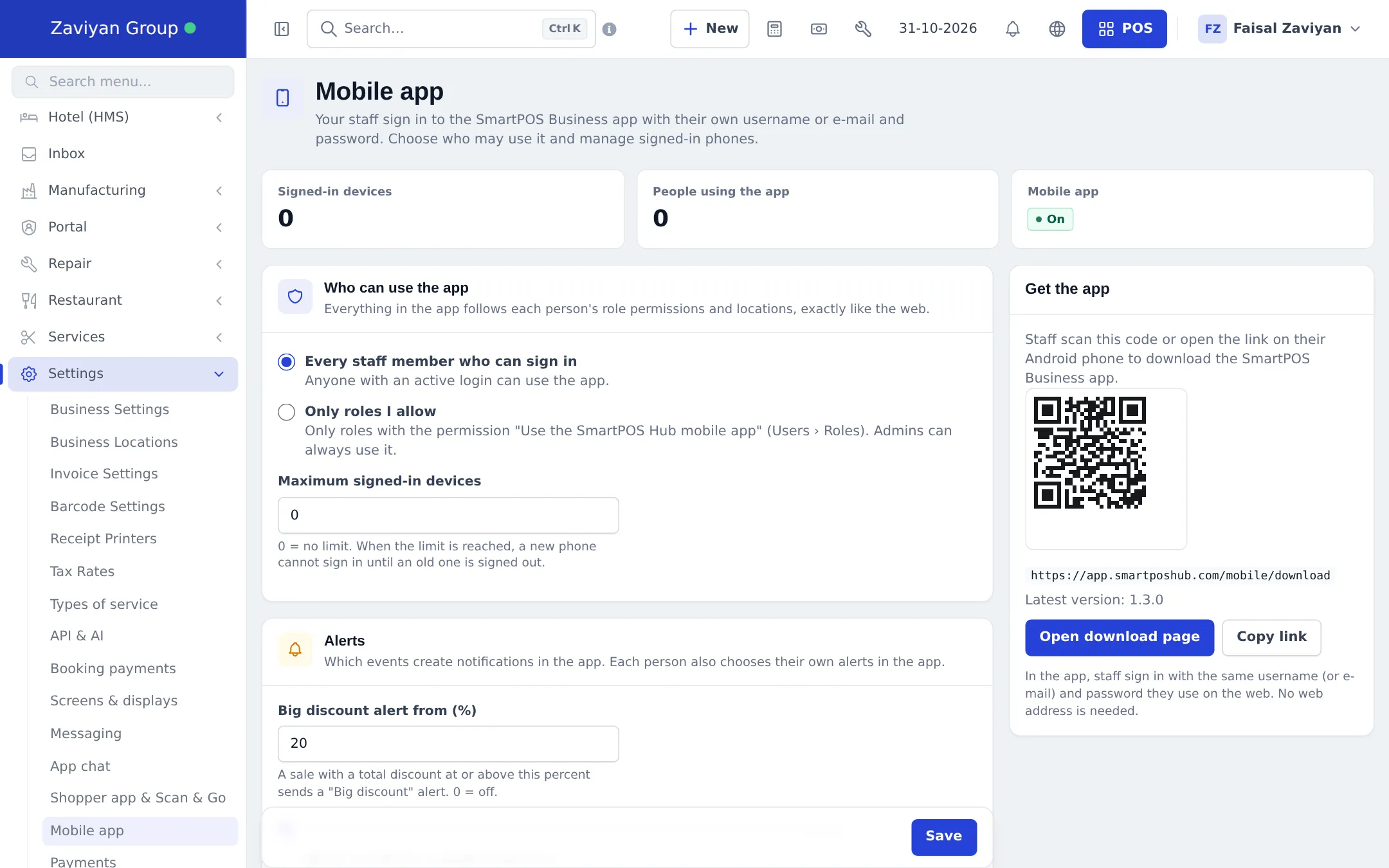
Task: Click the Services scissors icon
Action: coord(29,337)
